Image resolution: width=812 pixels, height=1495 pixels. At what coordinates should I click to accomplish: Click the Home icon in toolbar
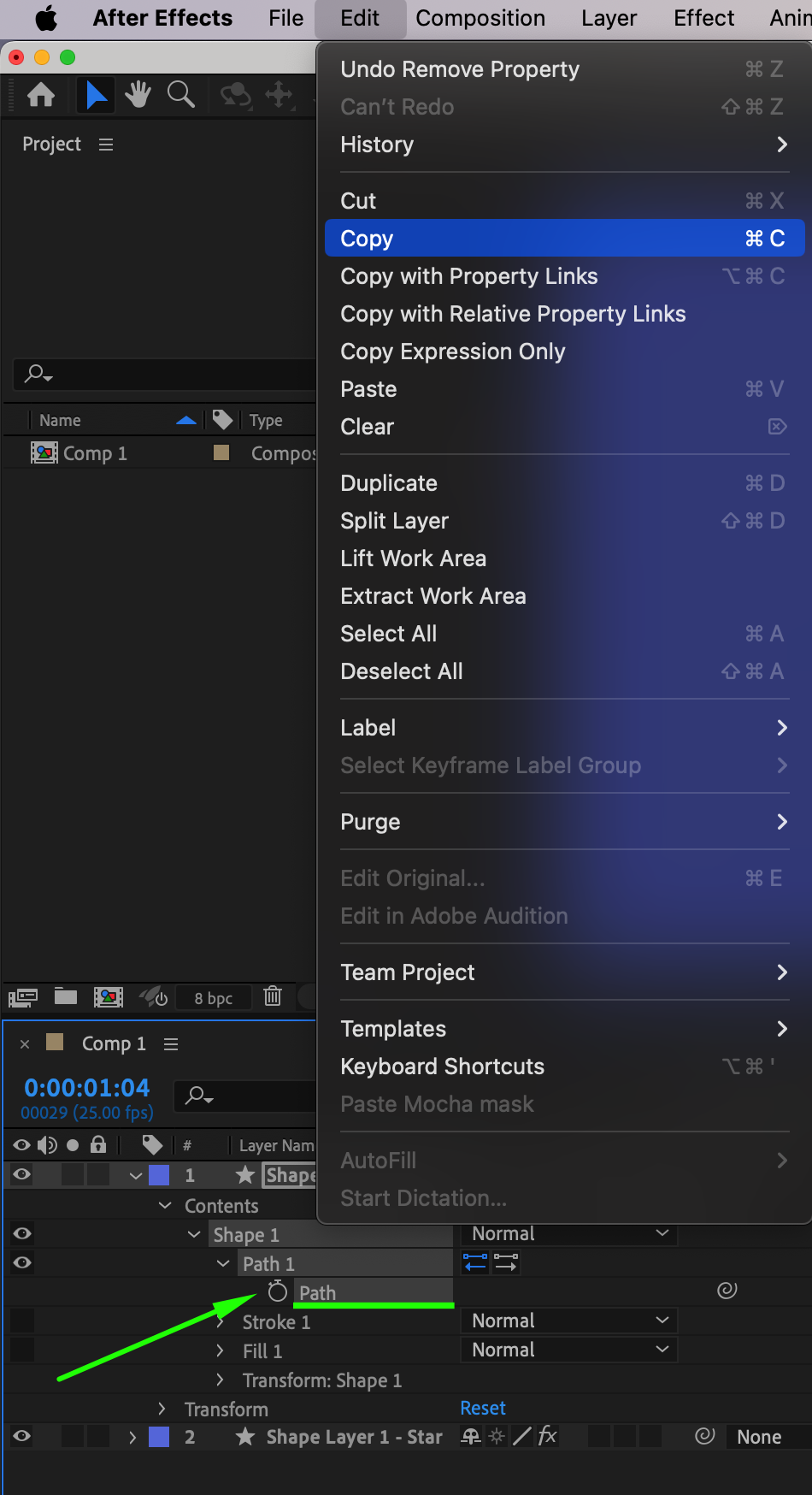pyautogui.click(x=41, y=94)
